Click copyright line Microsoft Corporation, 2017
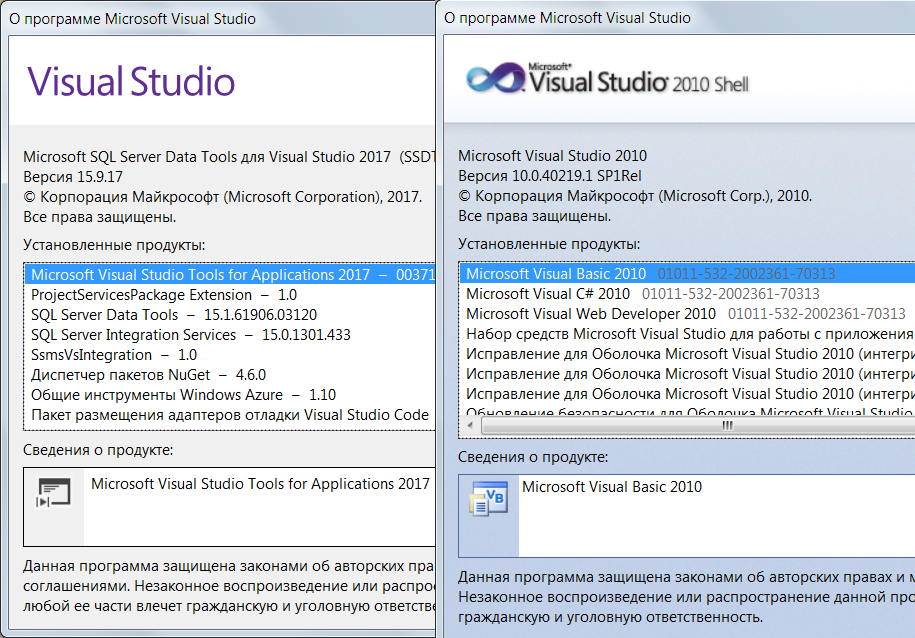The image size is (915, 638). click(222, 197)
